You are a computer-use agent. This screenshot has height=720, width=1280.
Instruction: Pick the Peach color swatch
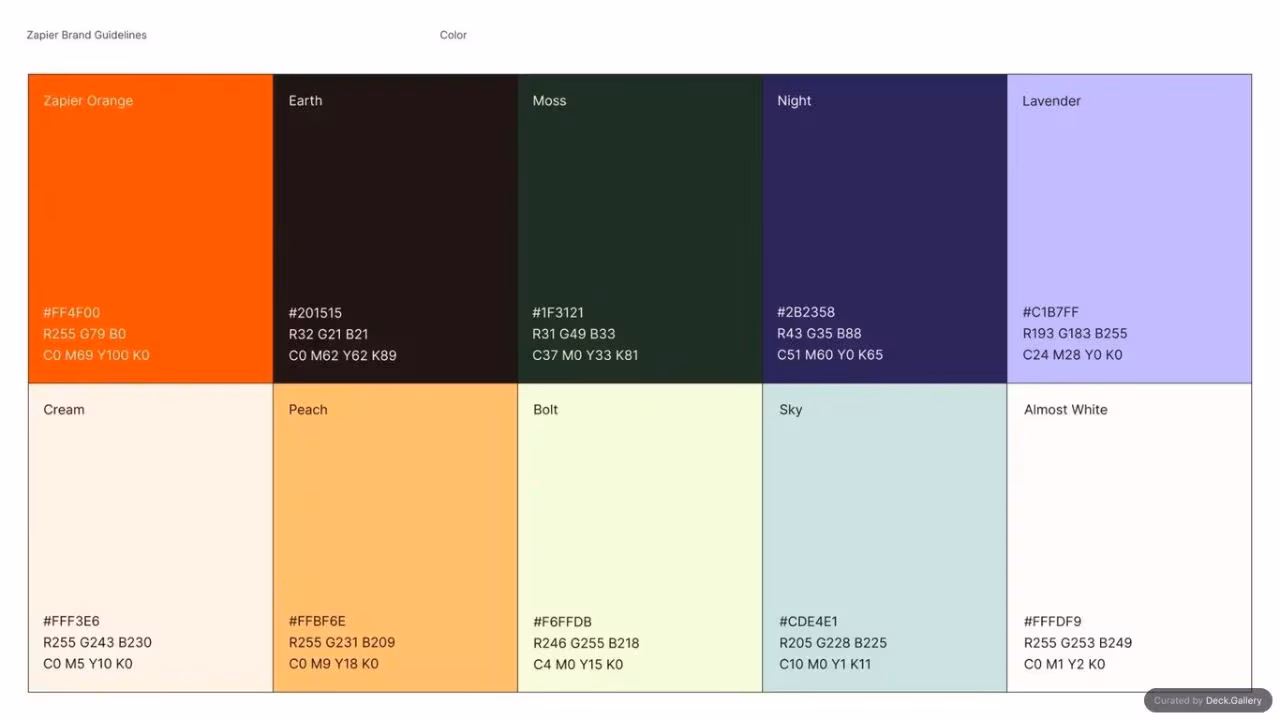click(x=395, y=538)
